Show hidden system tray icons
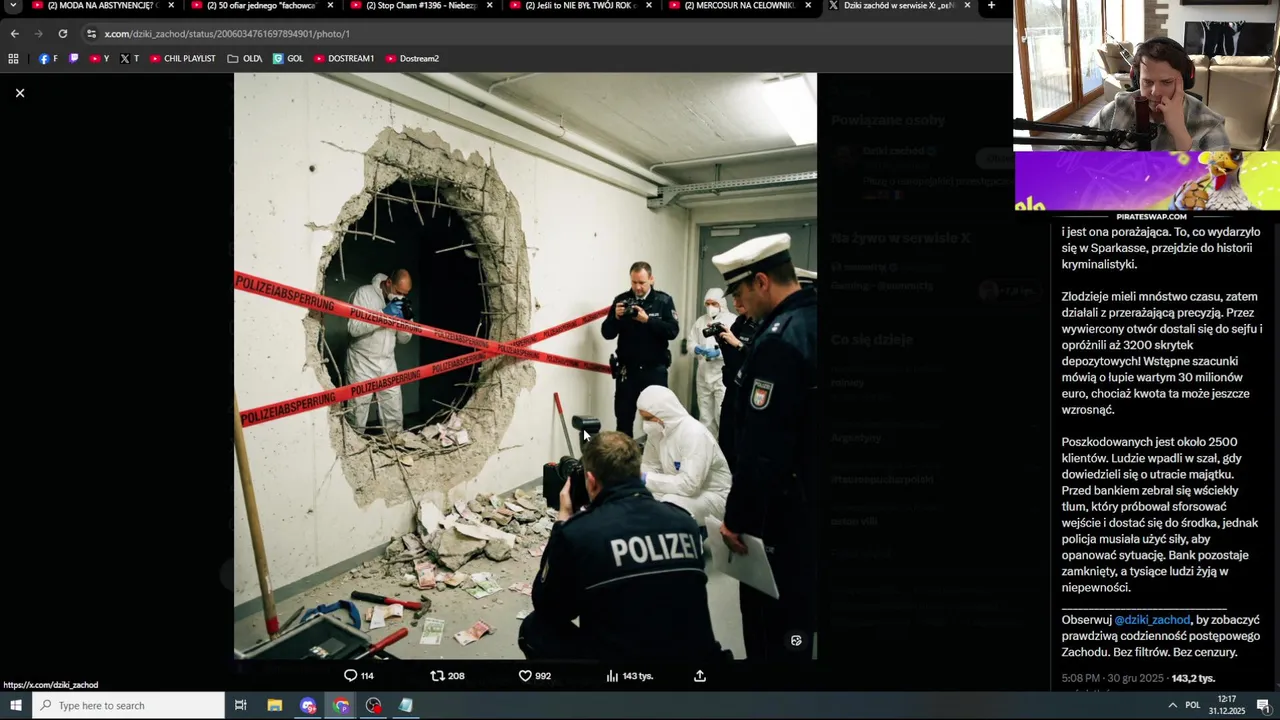The width and height of the screenshot is (1280, 720). [x=1173, y=706]
